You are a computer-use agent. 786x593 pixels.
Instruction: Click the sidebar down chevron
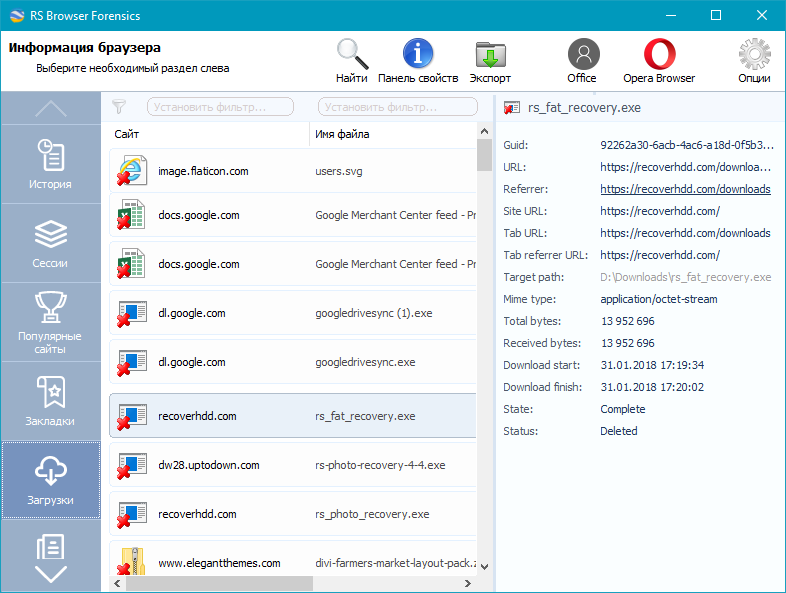click(51, 574)
